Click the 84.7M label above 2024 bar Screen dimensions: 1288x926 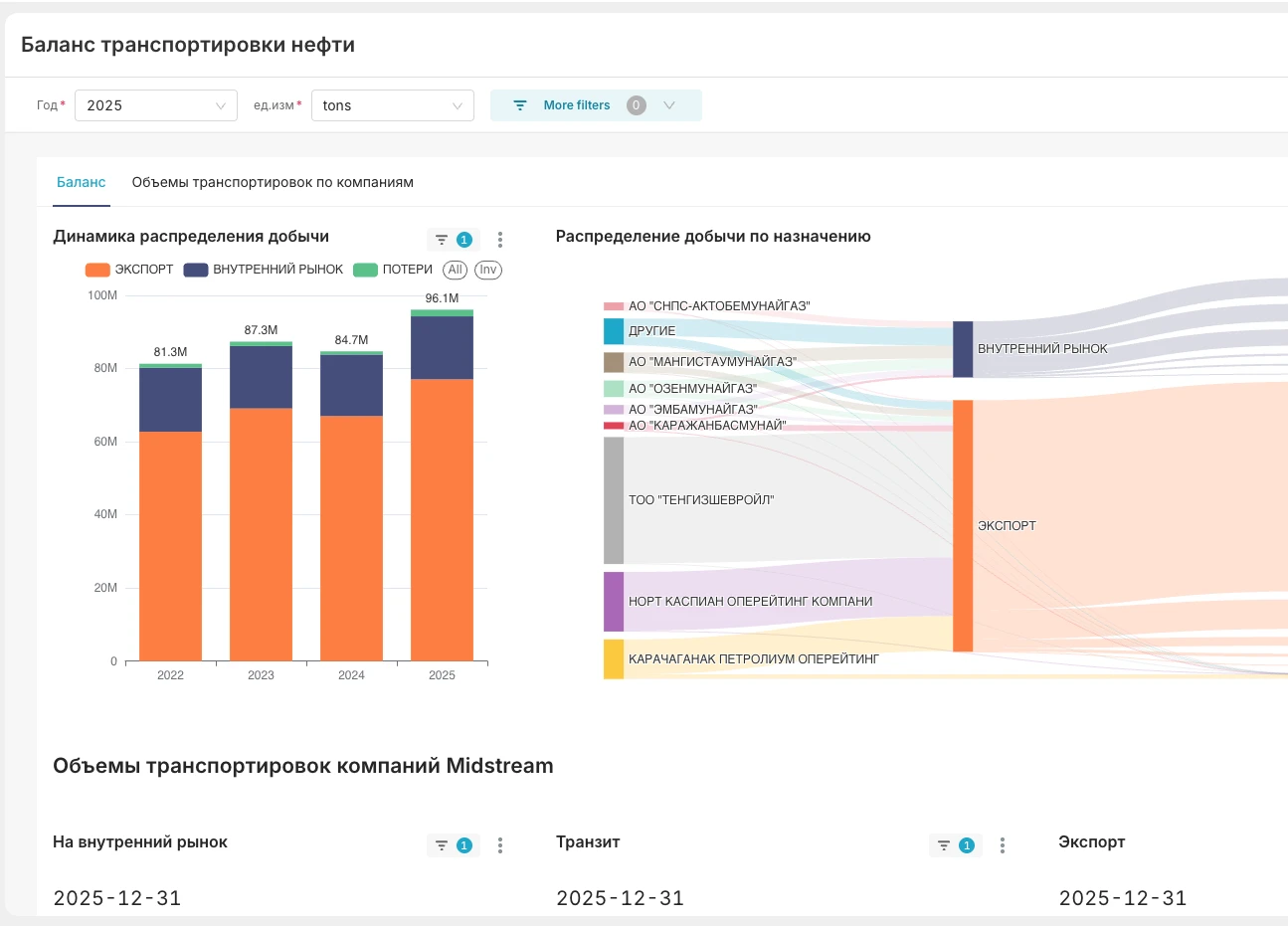coord(351,340)
